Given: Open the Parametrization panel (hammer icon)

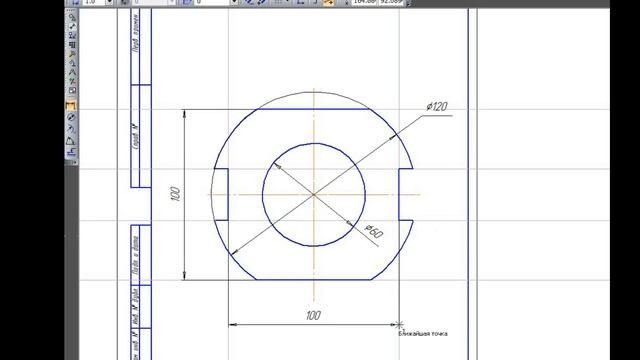Looking at the screenshot, I should pyautogui.click(x=72, y=54).
